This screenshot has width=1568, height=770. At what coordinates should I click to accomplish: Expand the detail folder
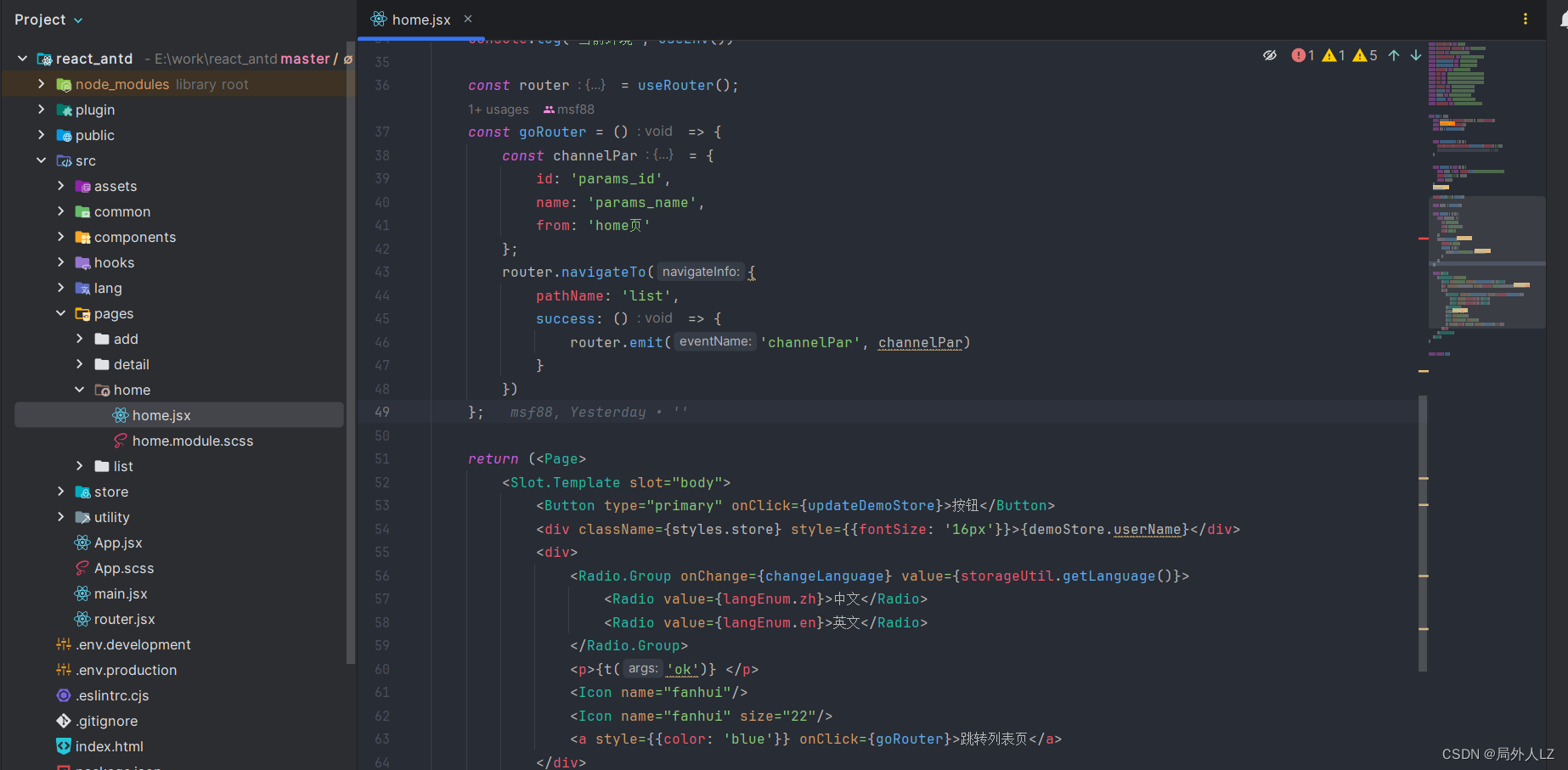click(x=80, y=364)
